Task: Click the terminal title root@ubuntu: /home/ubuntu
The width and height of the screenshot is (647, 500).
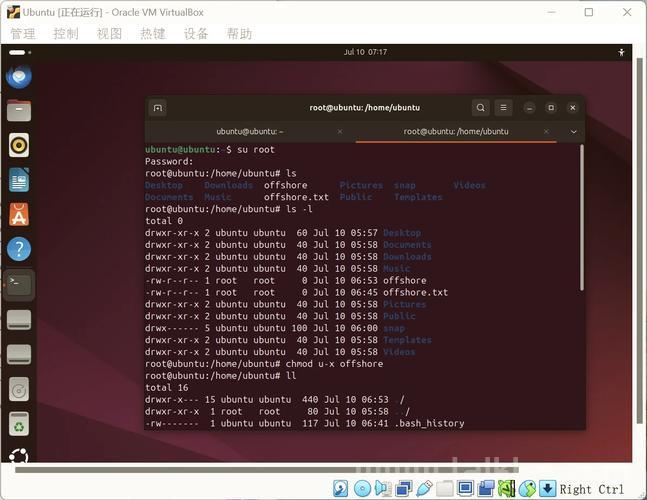Action: click(x=365, y=108)
